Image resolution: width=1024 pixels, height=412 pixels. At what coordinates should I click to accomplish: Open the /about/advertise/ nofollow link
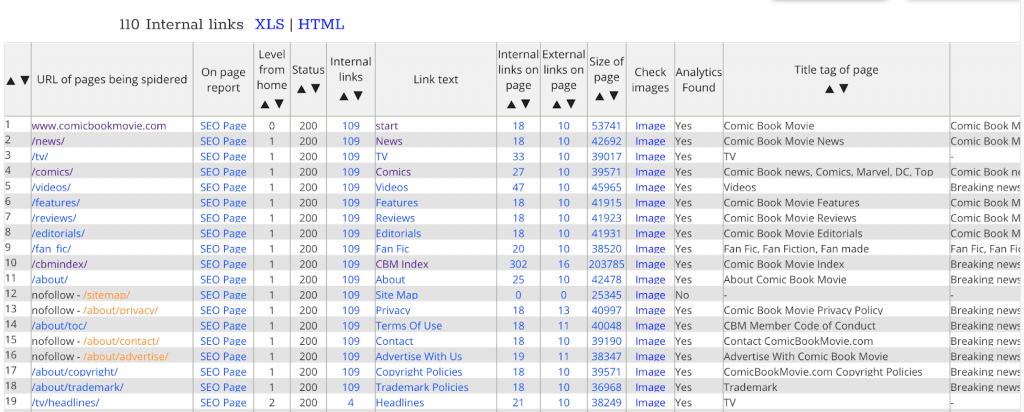125,357
